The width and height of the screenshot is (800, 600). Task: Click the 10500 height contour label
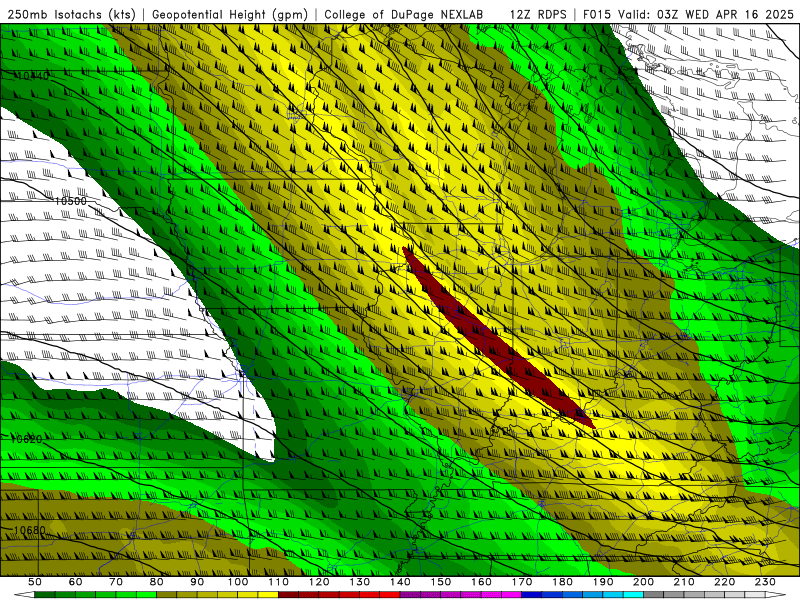(70, 201)
